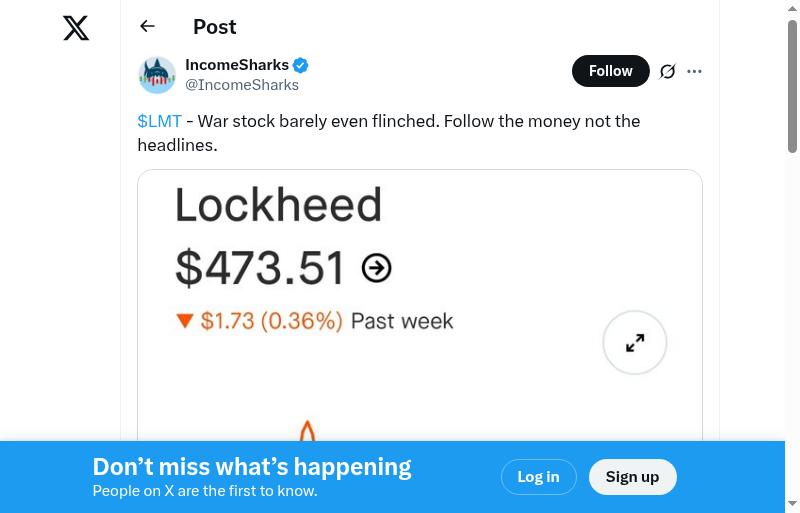
Task: Follow the IncomeSharks account
Action: [610, 71]
